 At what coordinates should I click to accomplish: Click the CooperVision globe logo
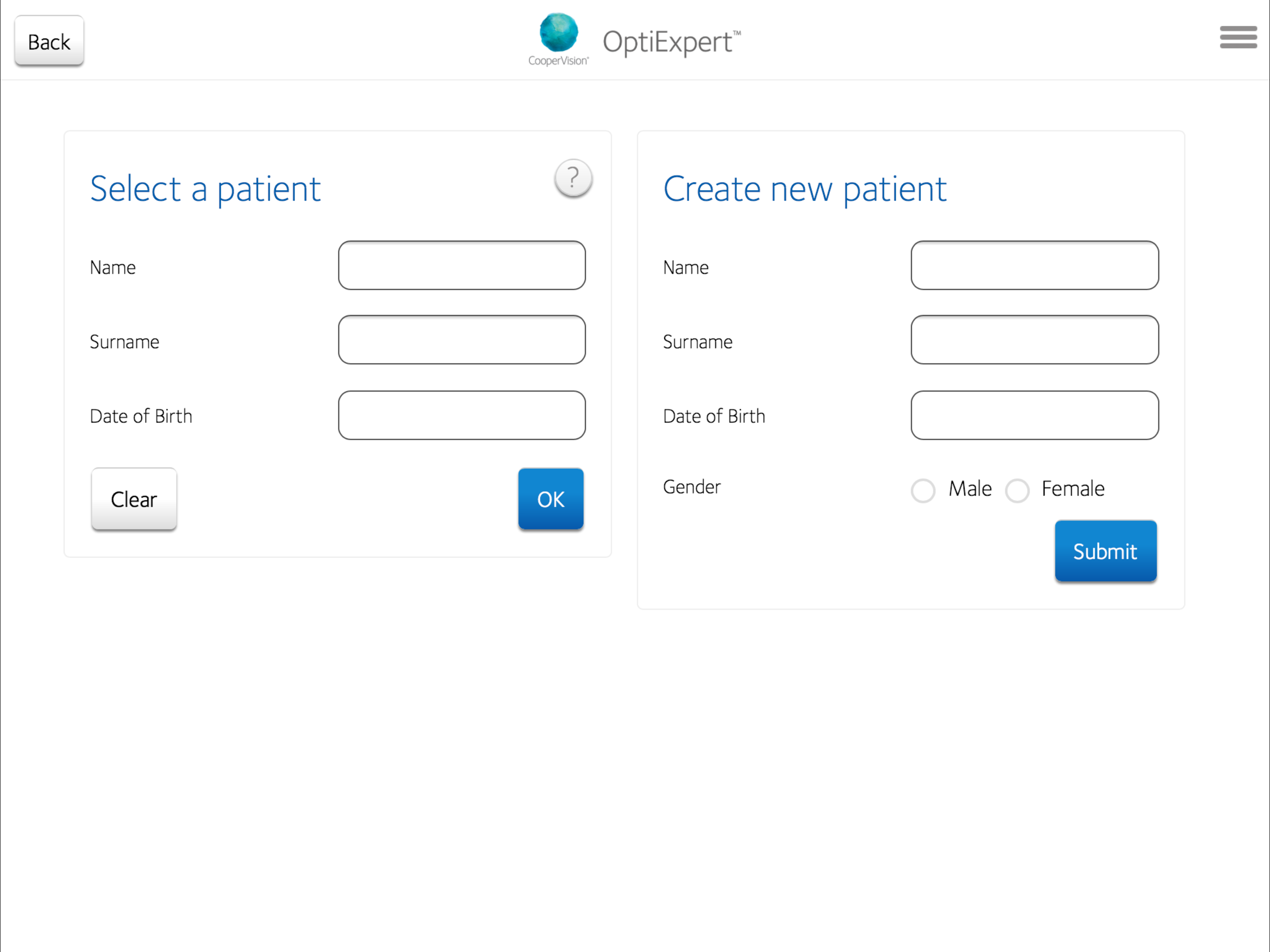558,33
